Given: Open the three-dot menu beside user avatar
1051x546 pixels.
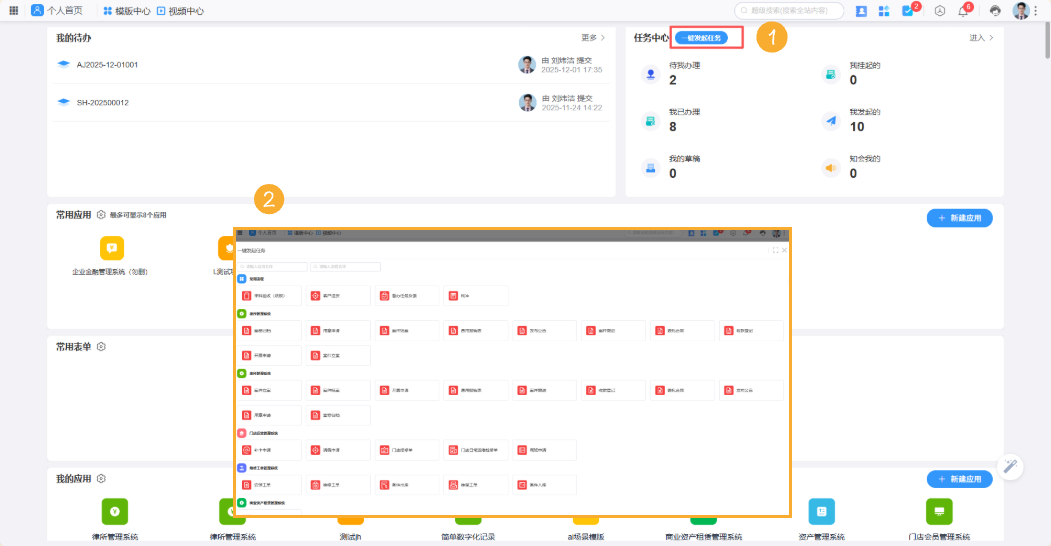Looking at the screenshot, I should (x=1036, y=11).
